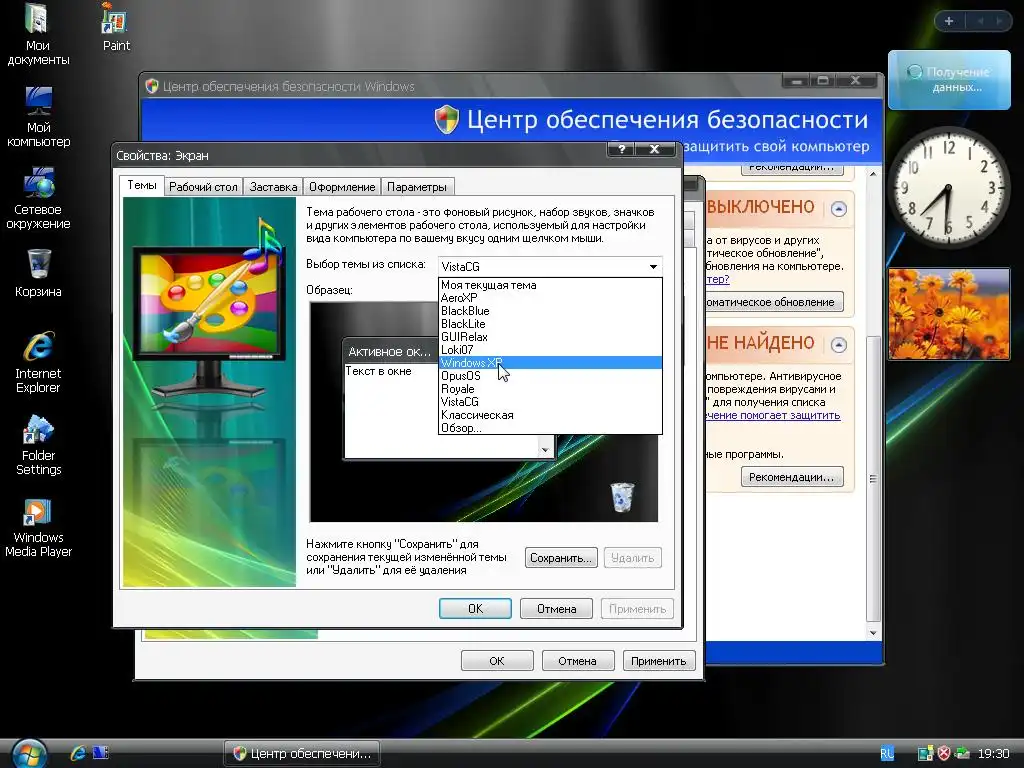Choose BlackBlue theme from list

pos(550,311)
